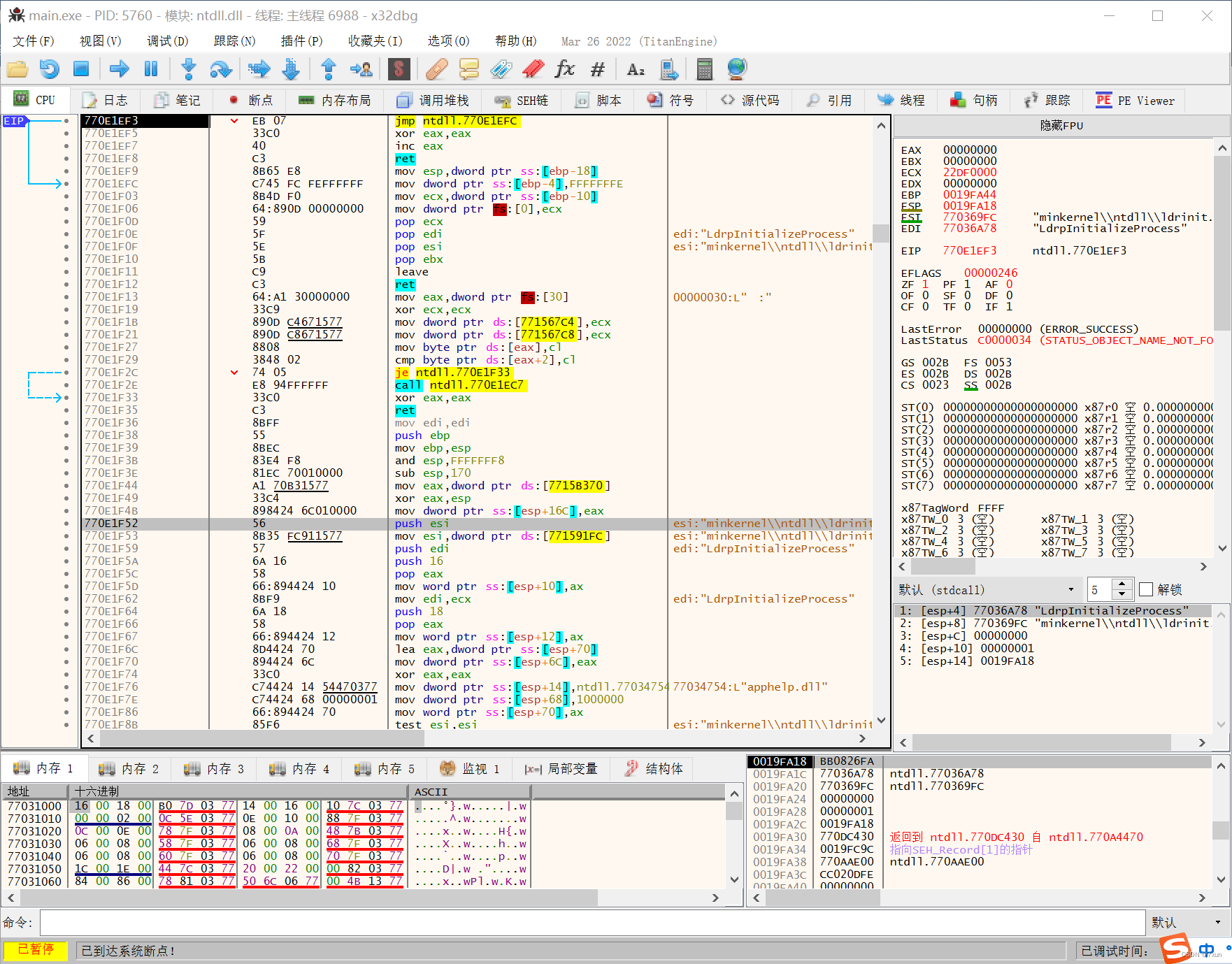Select the stack entry at 0019FA30
This screenshot has height=964, width=1232.
pos(979,837)
